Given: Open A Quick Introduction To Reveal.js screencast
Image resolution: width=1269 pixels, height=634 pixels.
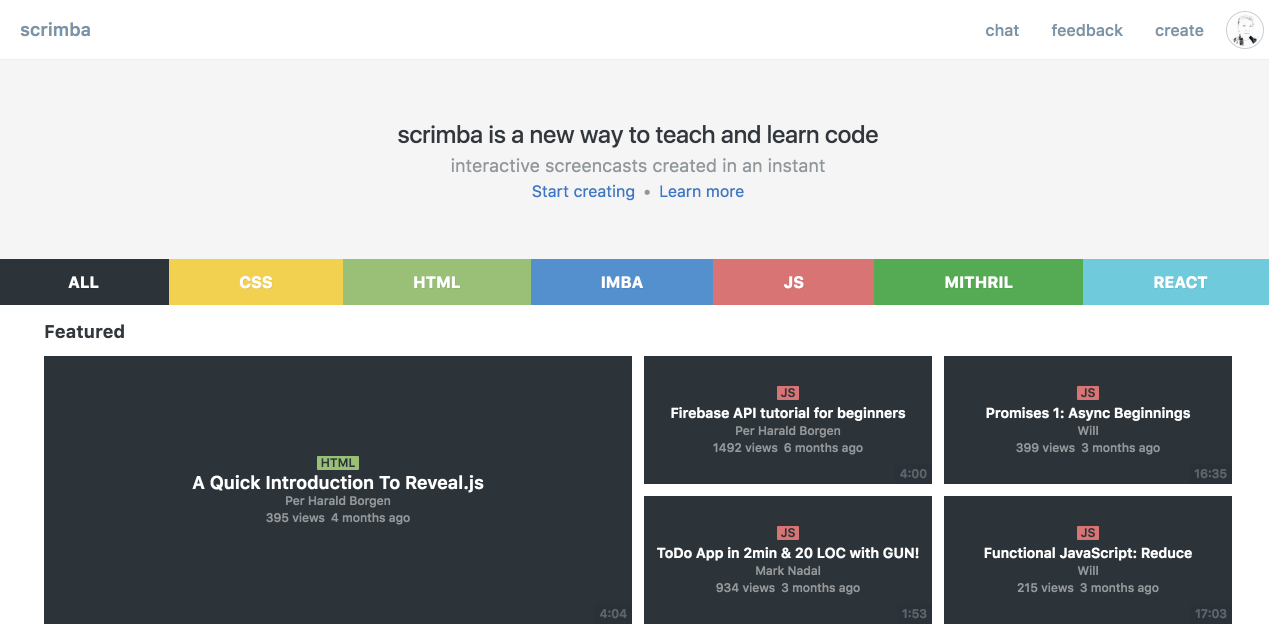Looking at the screenshot, I should click(338, 483).
